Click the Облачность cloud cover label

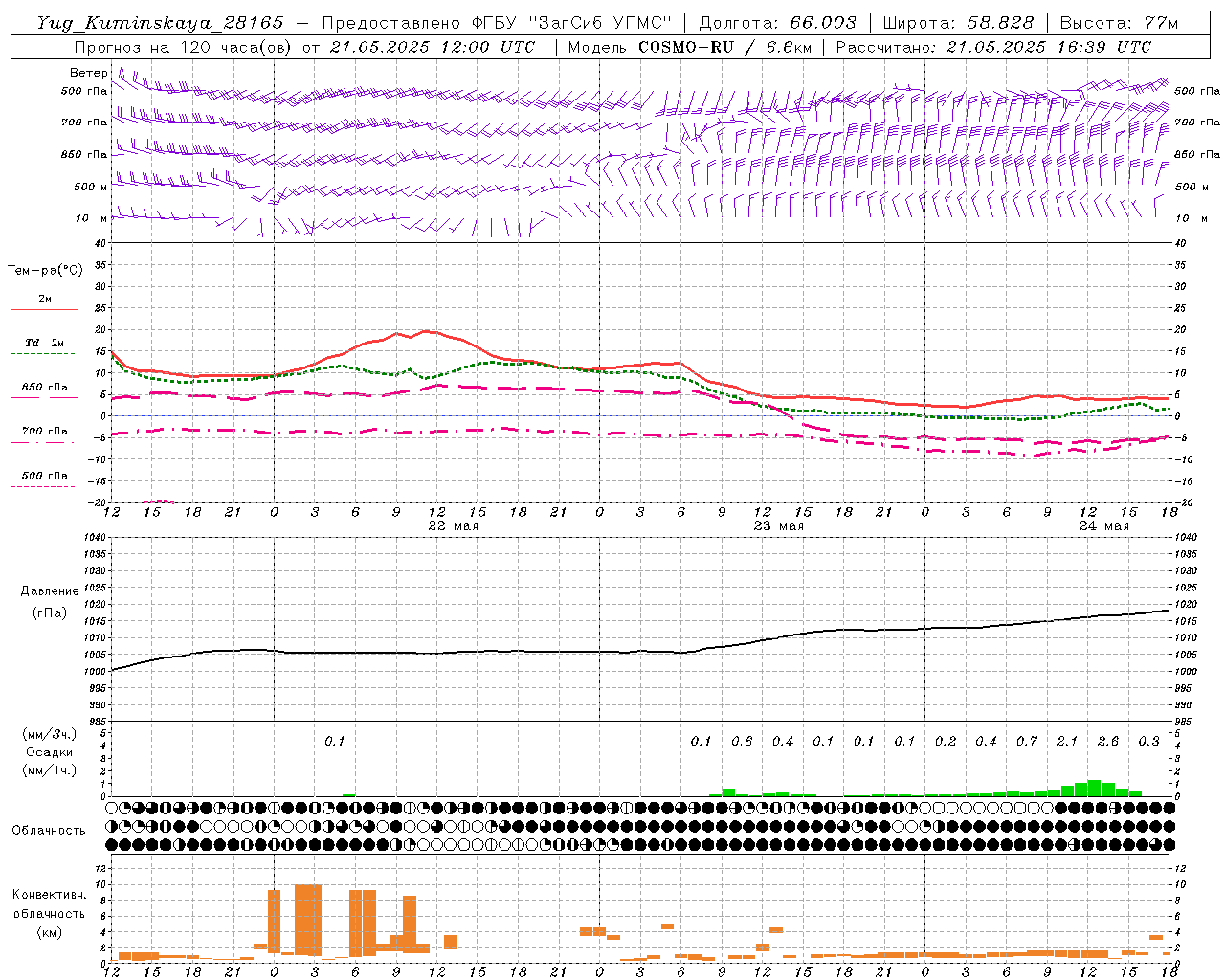pos(49,830)
